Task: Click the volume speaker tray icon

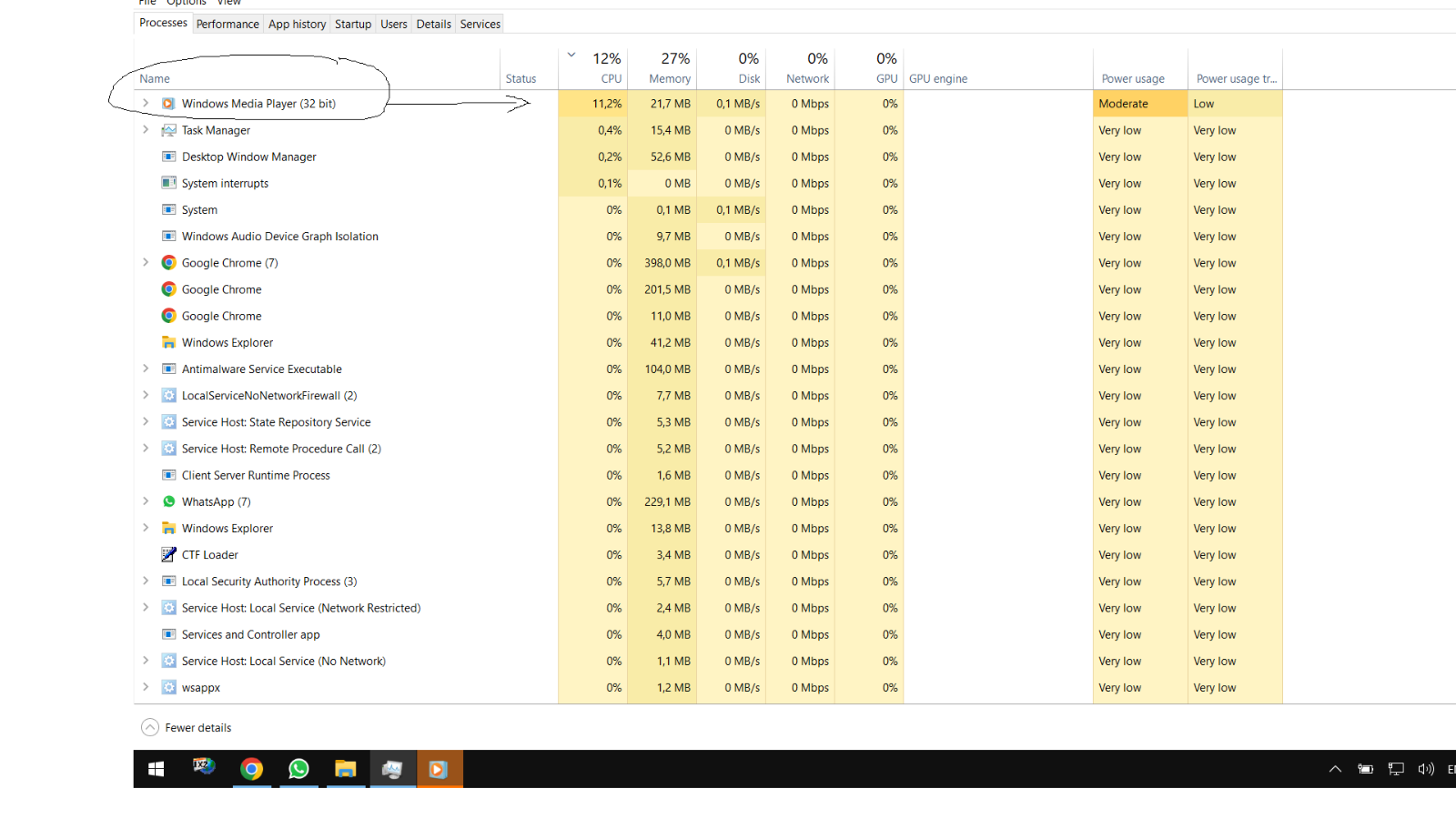Action: 1426,769
